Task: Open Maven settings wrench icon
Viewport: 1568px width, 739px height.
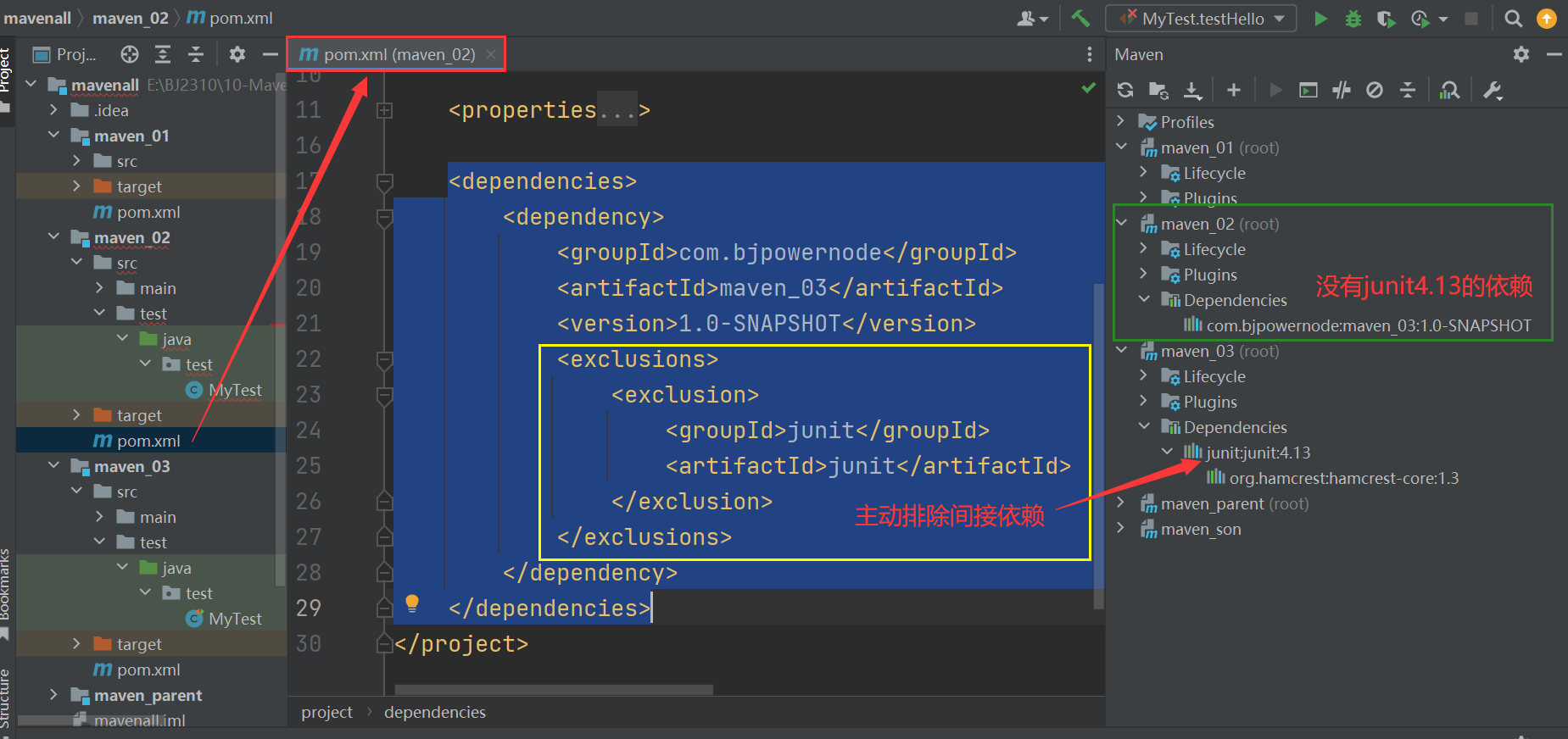Action: (x=1493, y=90)
